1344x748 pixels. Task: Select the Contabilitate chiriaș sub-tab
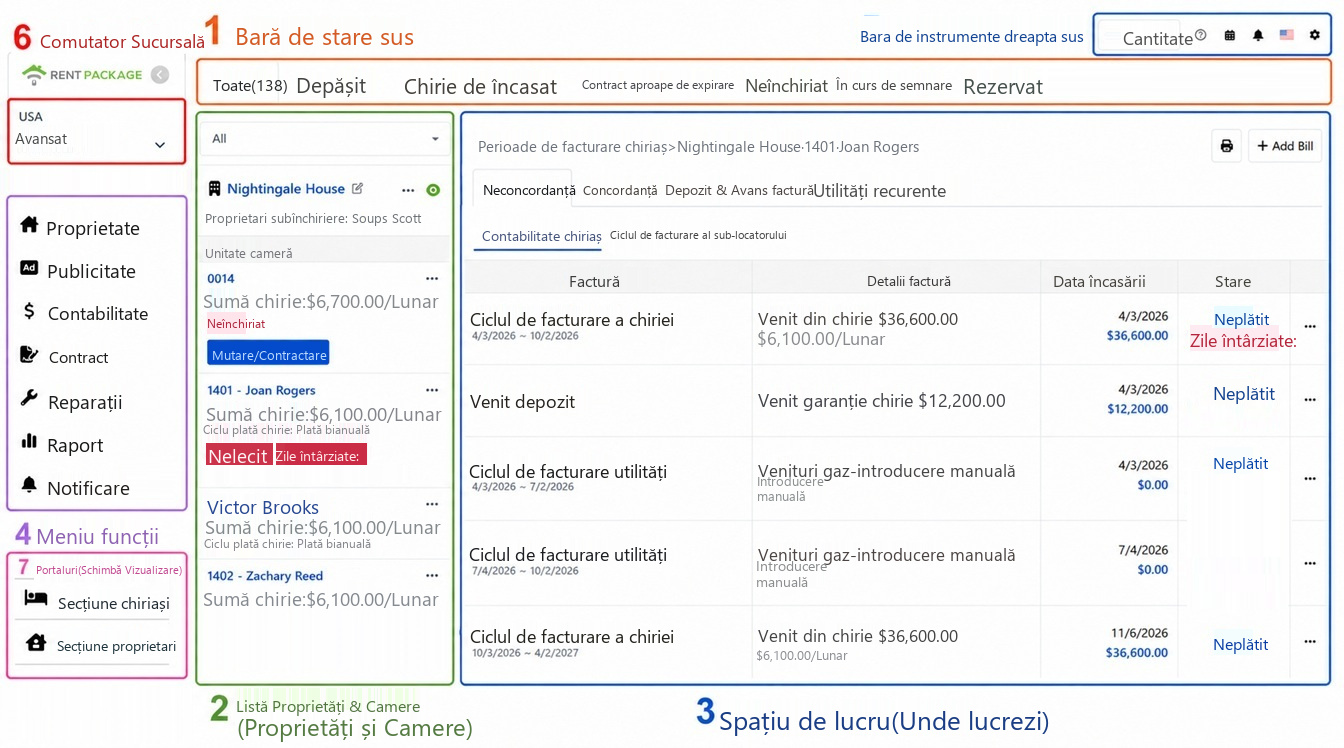click(x=541, y=237)
